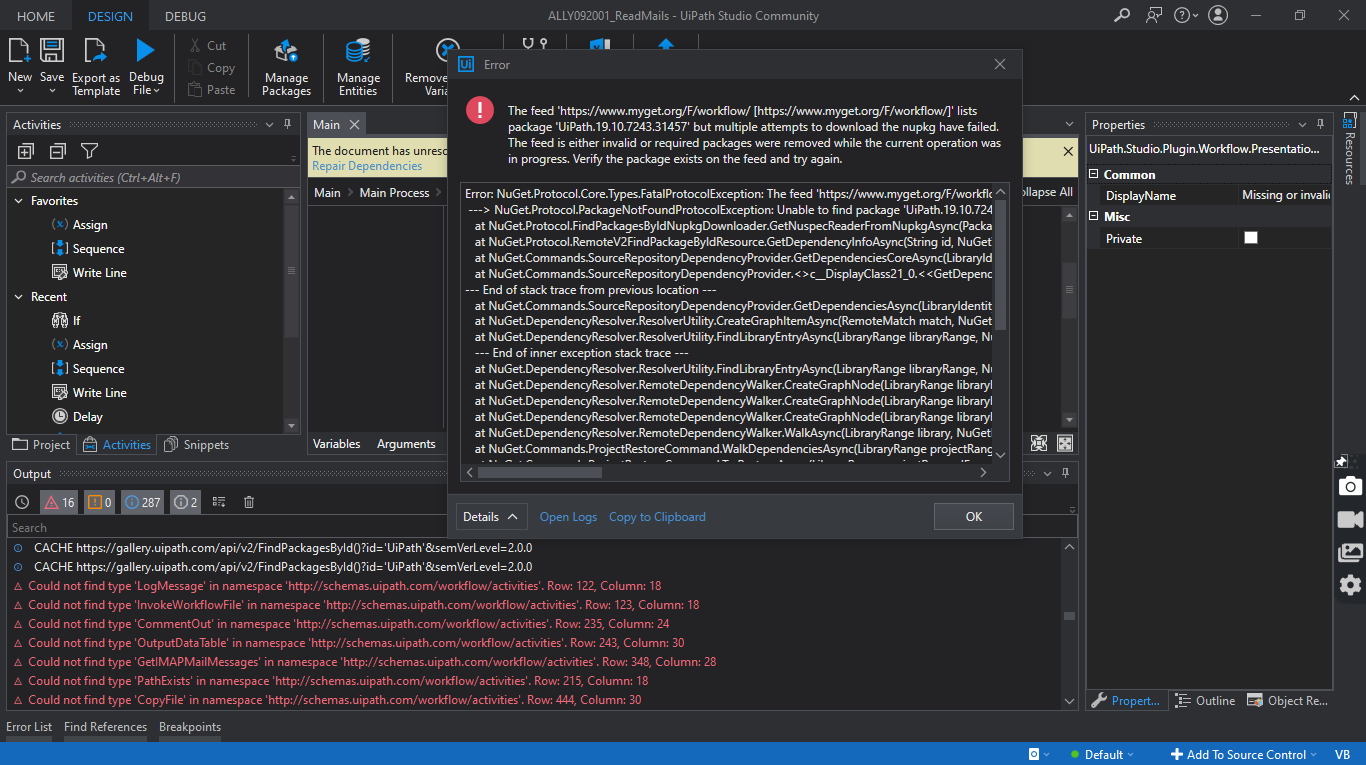Click the Open Logs link
Image resolution: width=1366 pixels, height=765 pixels.
tap(568, 517)
